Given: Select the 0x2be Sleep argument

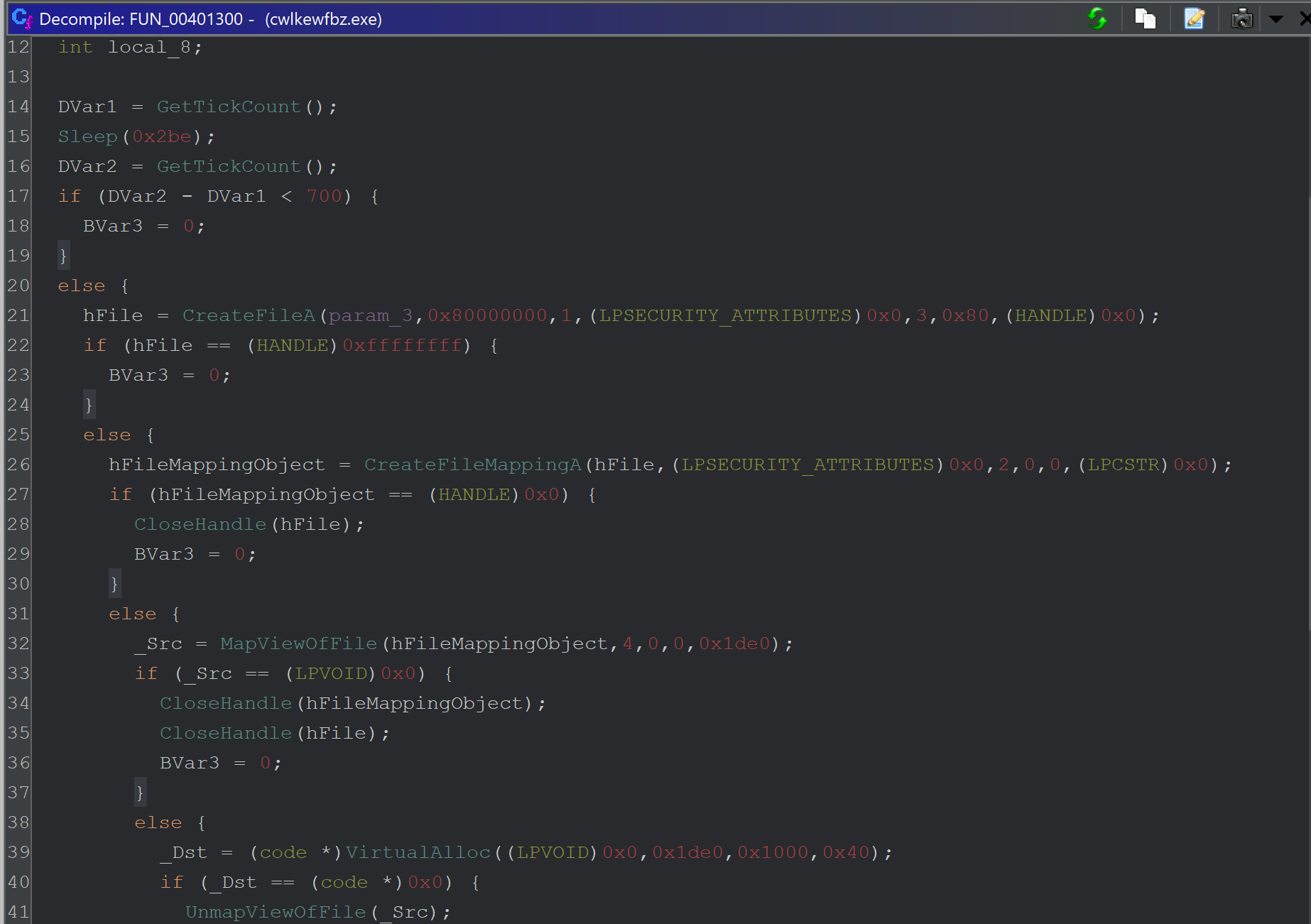Looking at the screenshot, I should [162, 136].
